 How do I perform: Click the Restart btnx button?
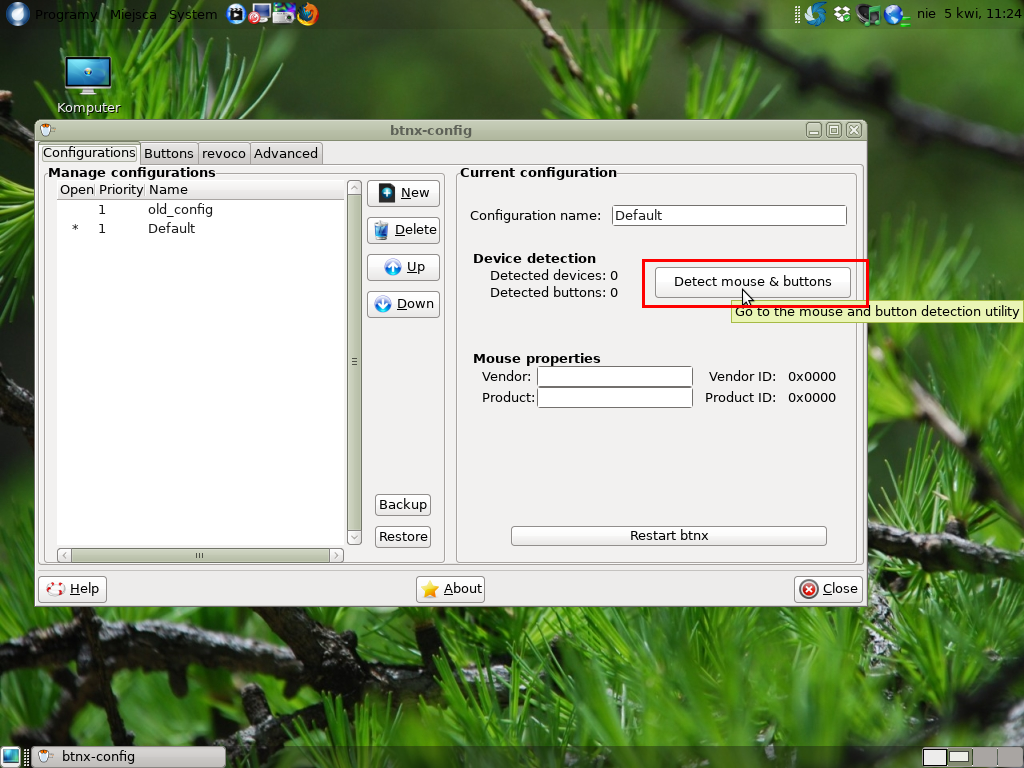[669, 536]
